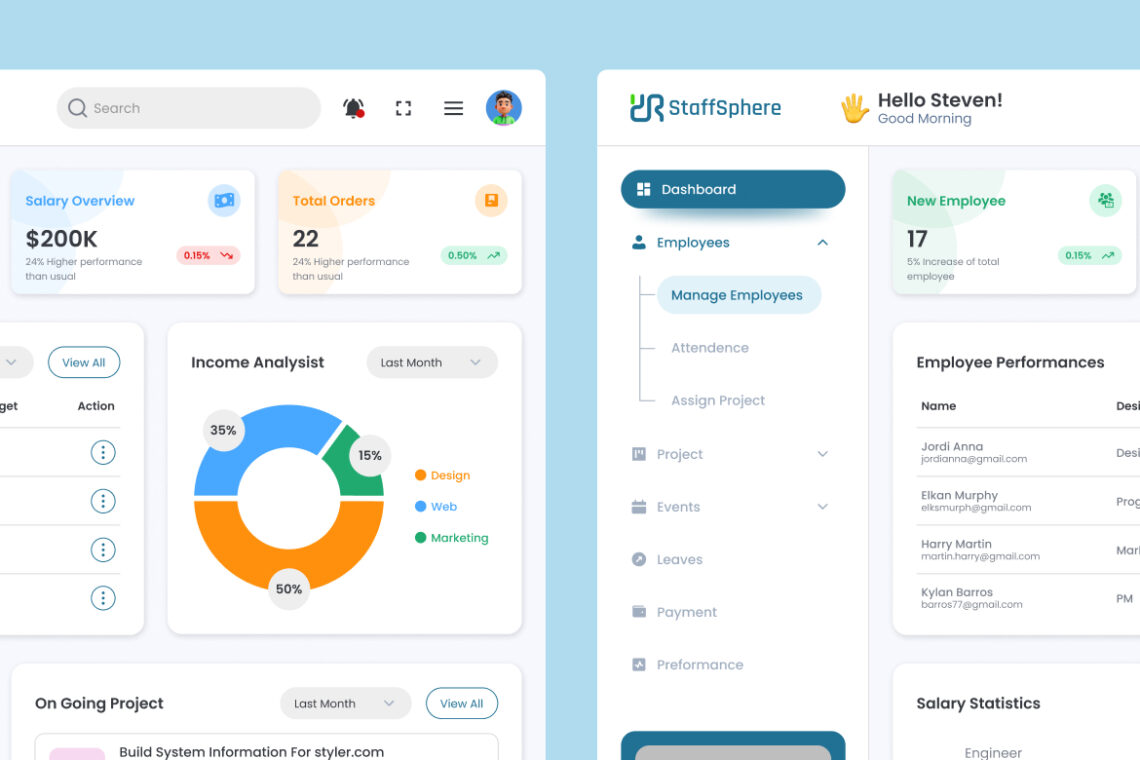Expand the Events menu chevron
Viewport: 1140px width, 760px height.
pyautogui.click(x=822, y=506)
